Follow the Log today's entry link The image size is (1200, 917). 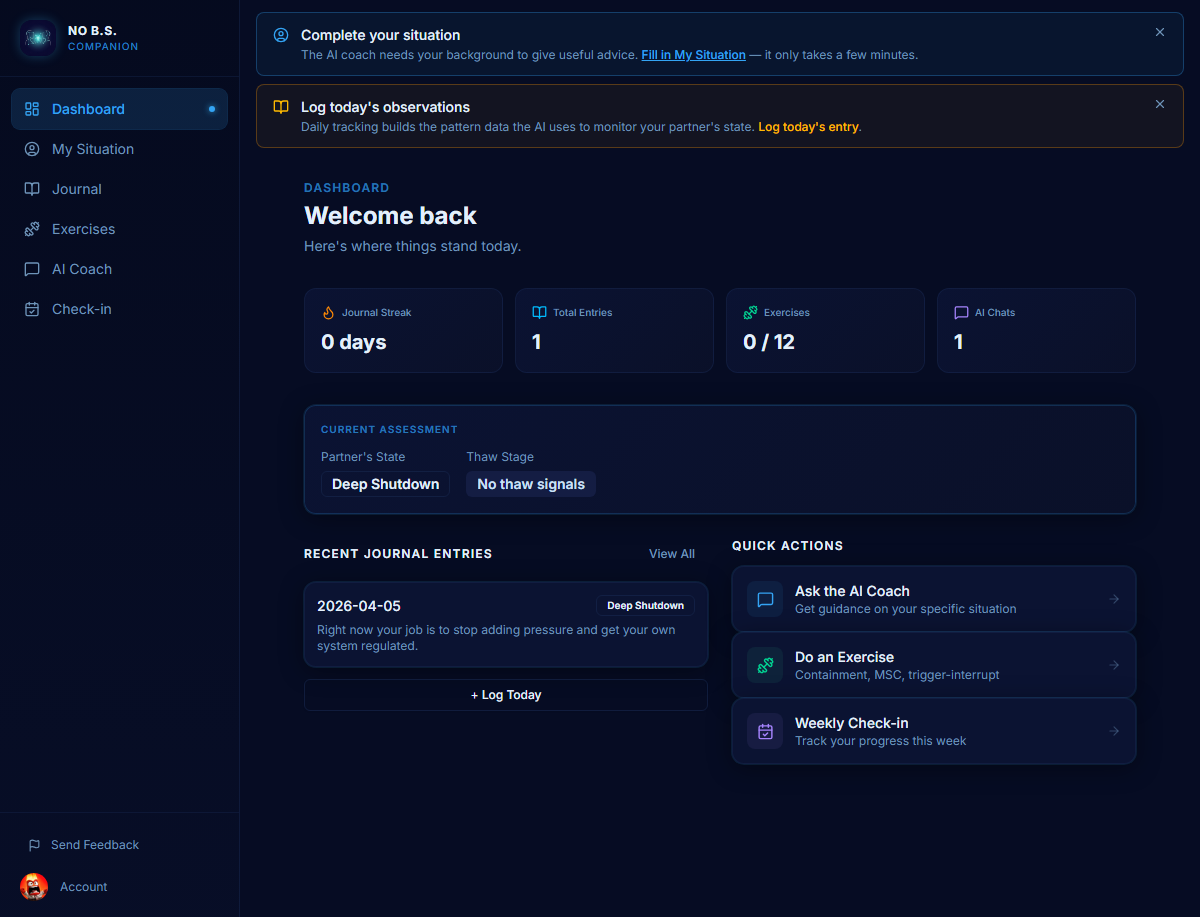point(808,127)
